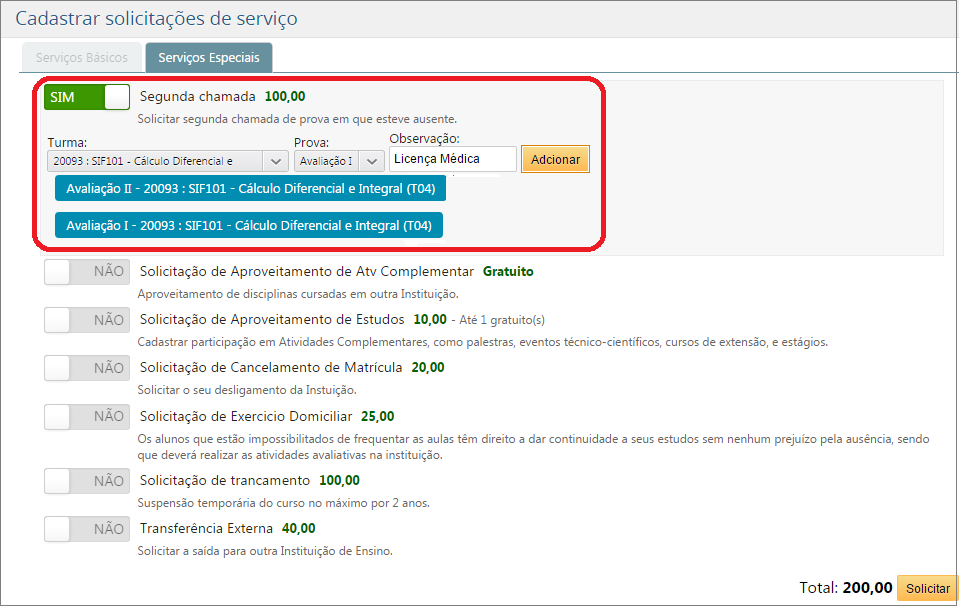Click the Turma combo chevron arrow
Image resolution: width=959 pixels, height=608 pixels.
[x=276, y=159]
